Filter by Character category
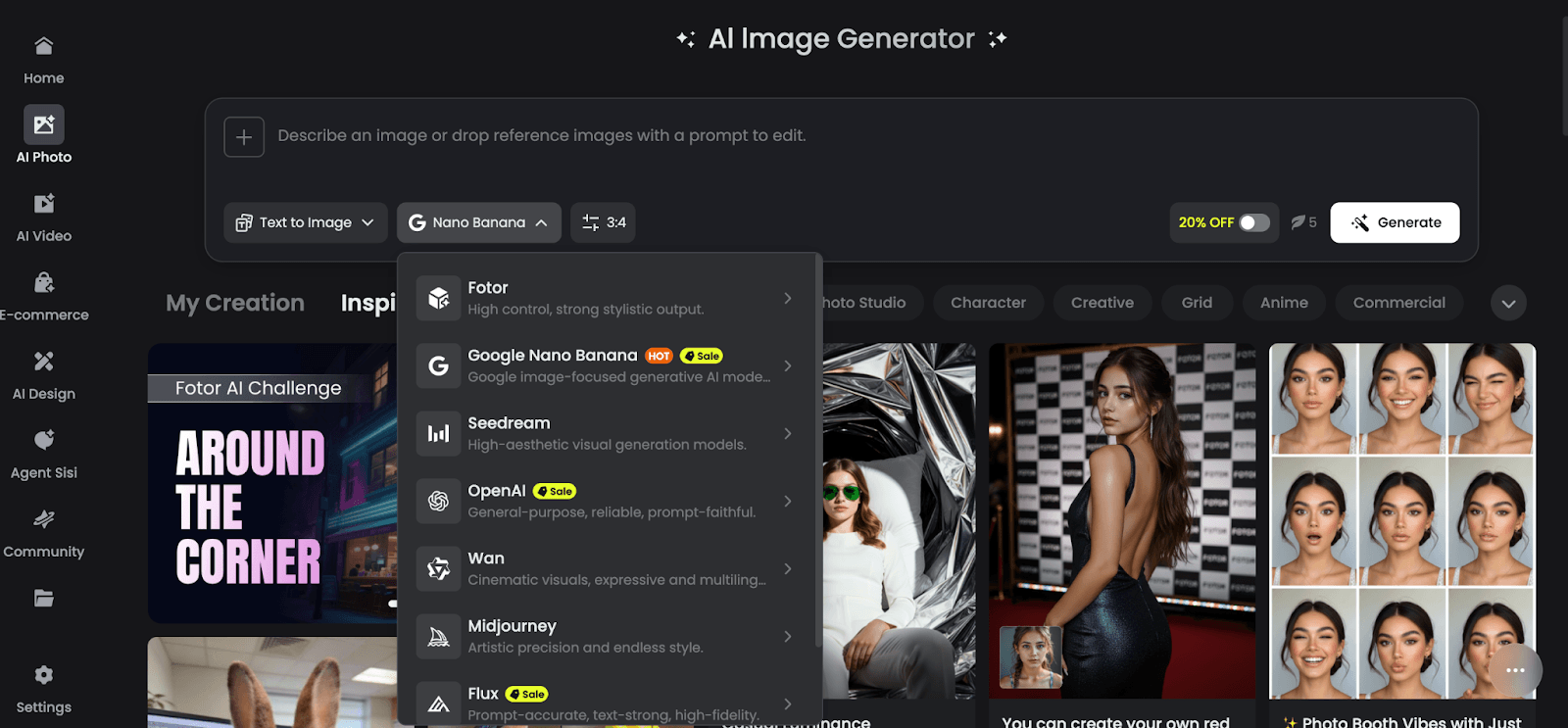 tap(988, 303)
